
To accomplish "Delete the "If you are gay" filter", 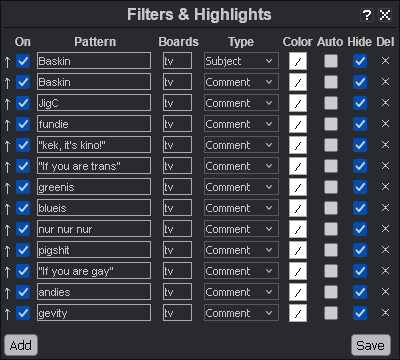I will coord(385,271).
